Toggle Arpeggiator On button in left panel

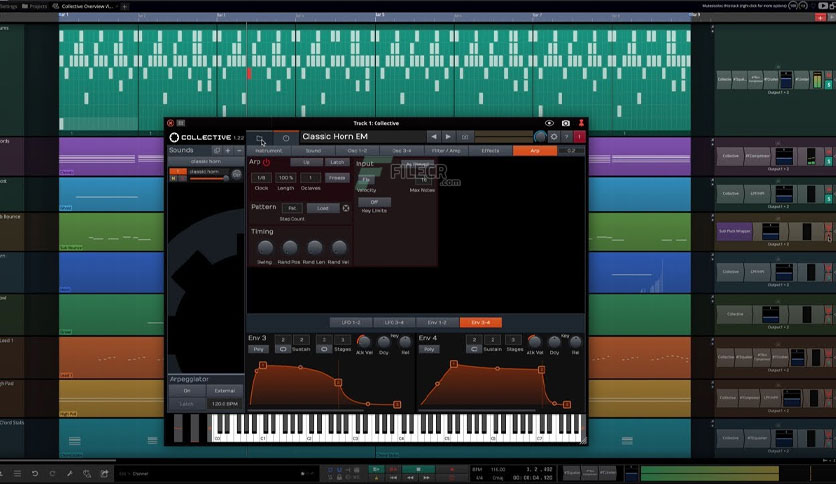(187, 391)
